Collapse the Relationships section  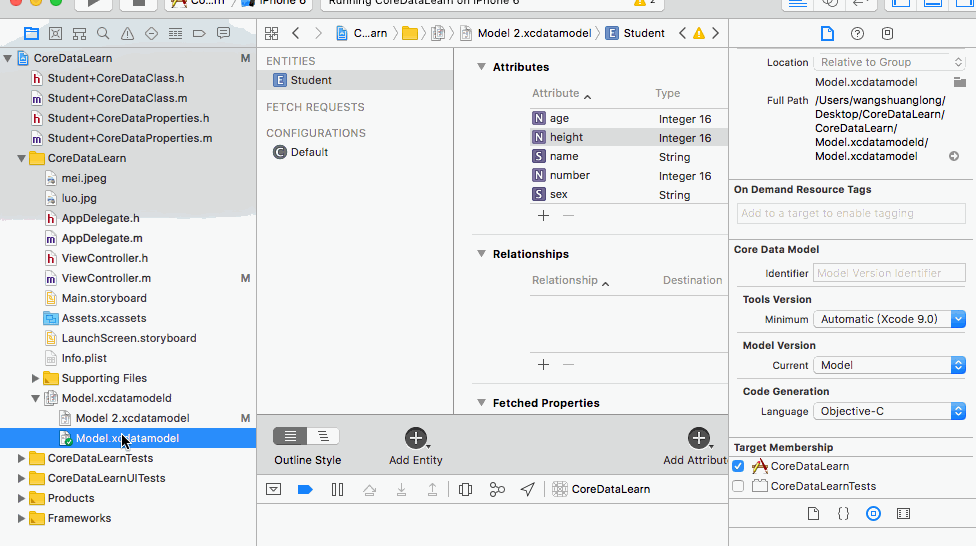481,253
